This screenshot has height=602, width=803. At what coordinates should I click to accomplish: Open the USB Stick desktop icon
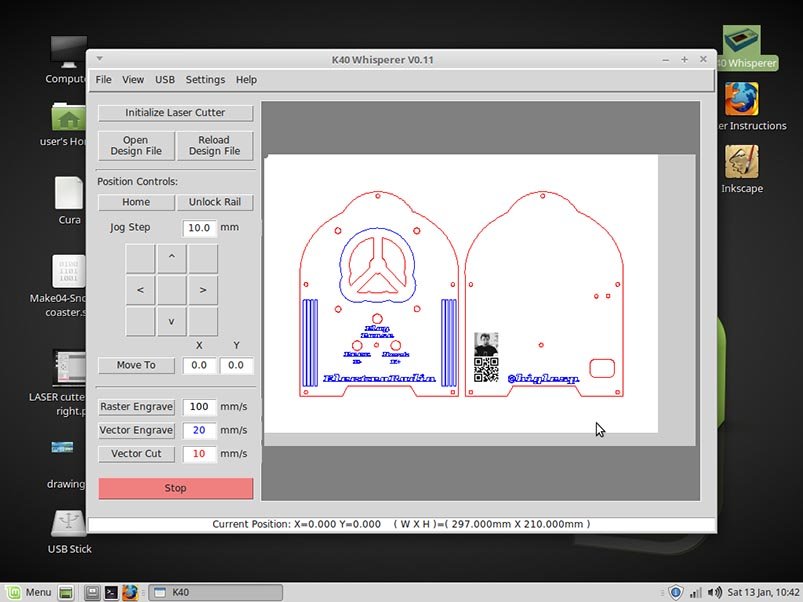tap(67, 520)
